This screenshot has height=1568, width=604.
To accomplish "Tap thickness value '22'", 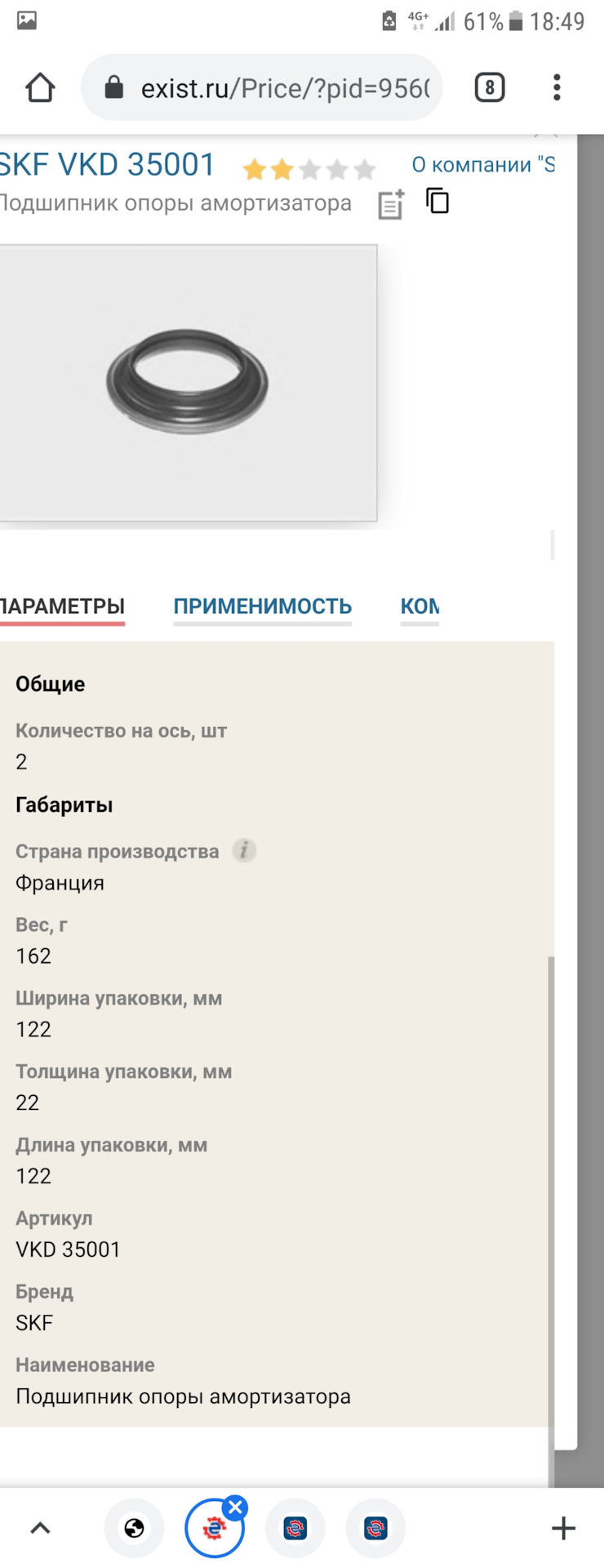I will [27, 1103].
